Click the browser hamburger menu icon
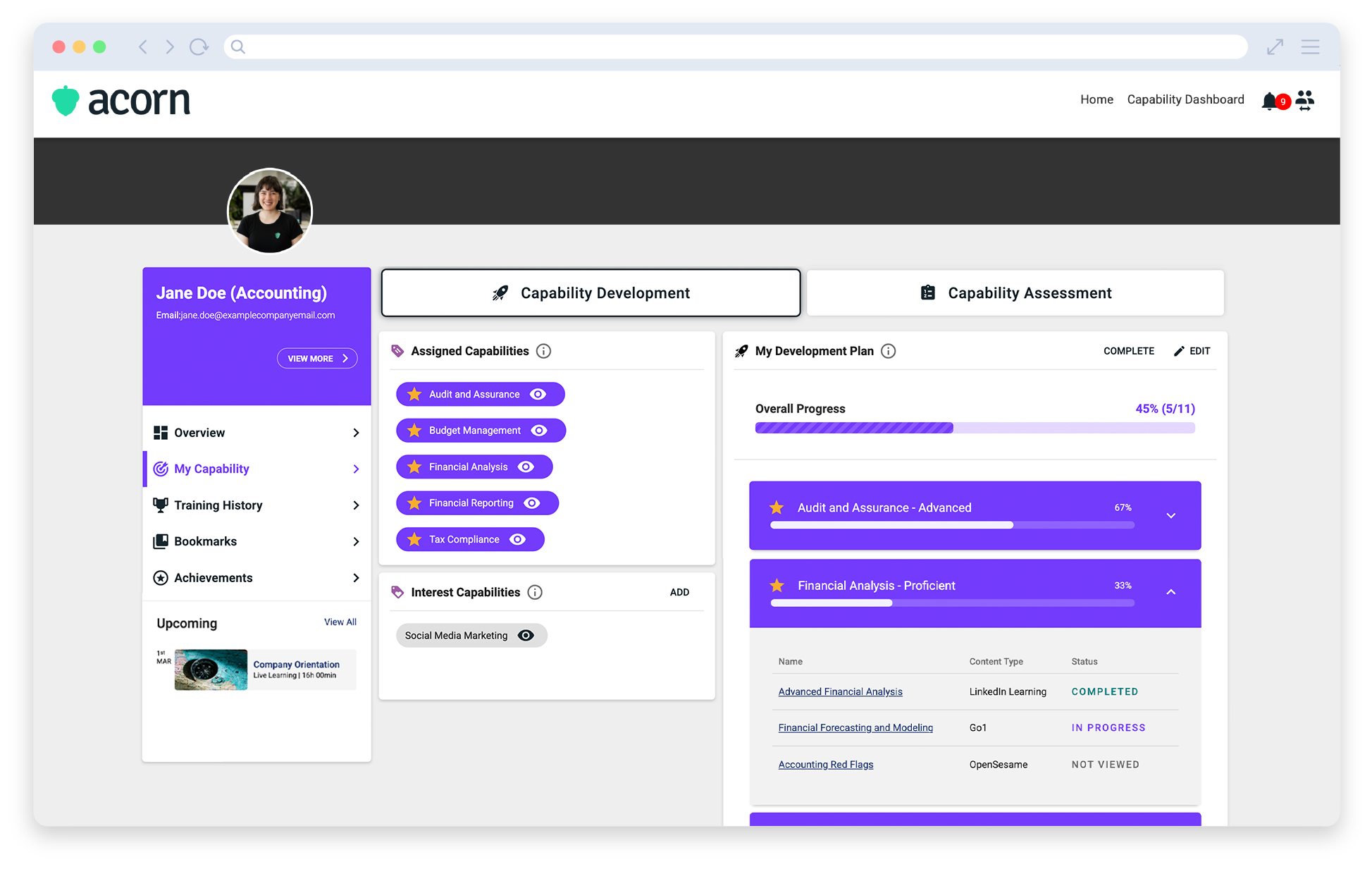 pyautogui.click(x=1310, y=47)
